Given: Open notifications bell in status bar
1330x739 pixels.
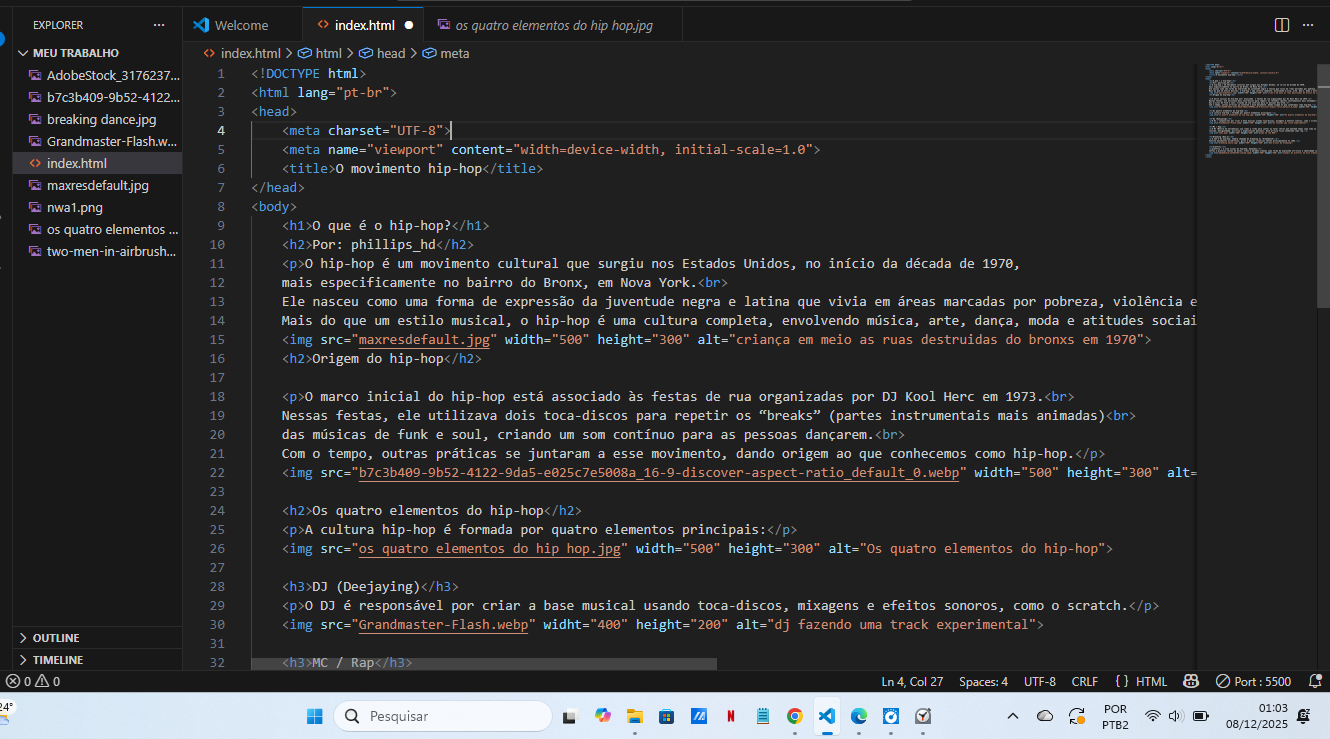Looking at the screenshot, I should point(1314,681).
